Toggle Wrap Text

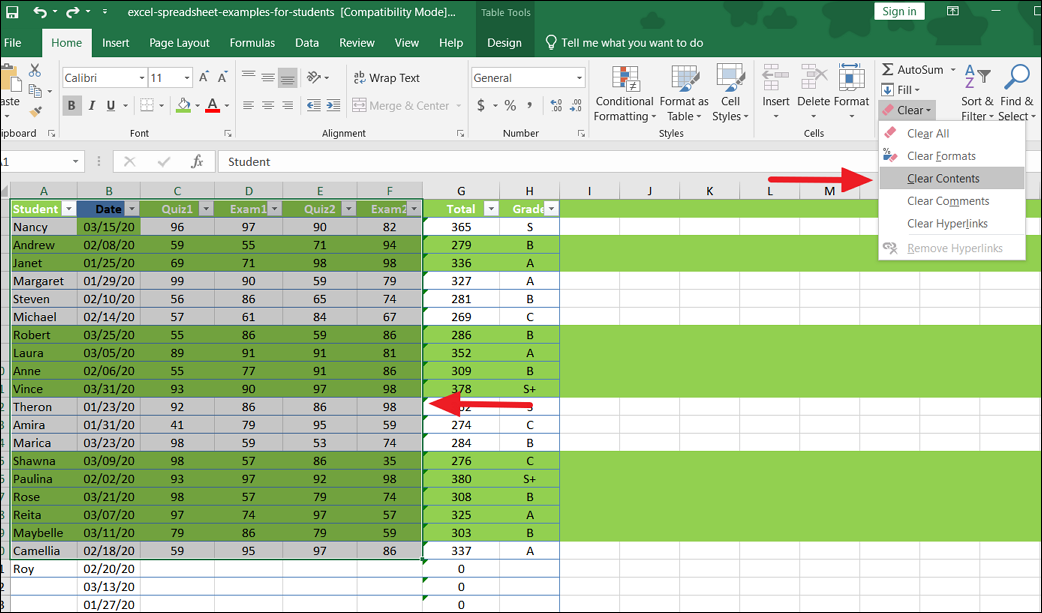tap(386, 78)
